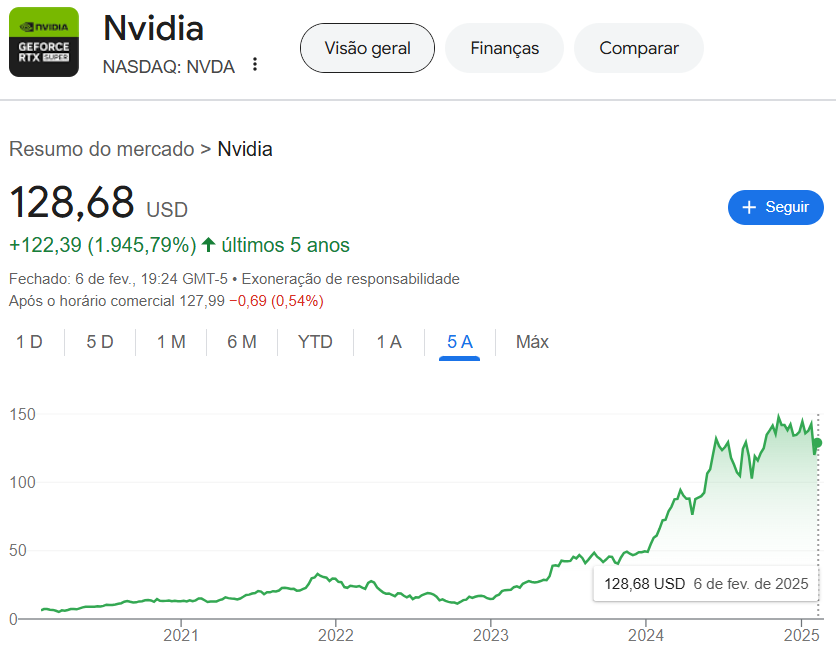This screenshot has height=655, width=836.
Task: Select the Visão geral tab
Action: click(x=367, y=48)
